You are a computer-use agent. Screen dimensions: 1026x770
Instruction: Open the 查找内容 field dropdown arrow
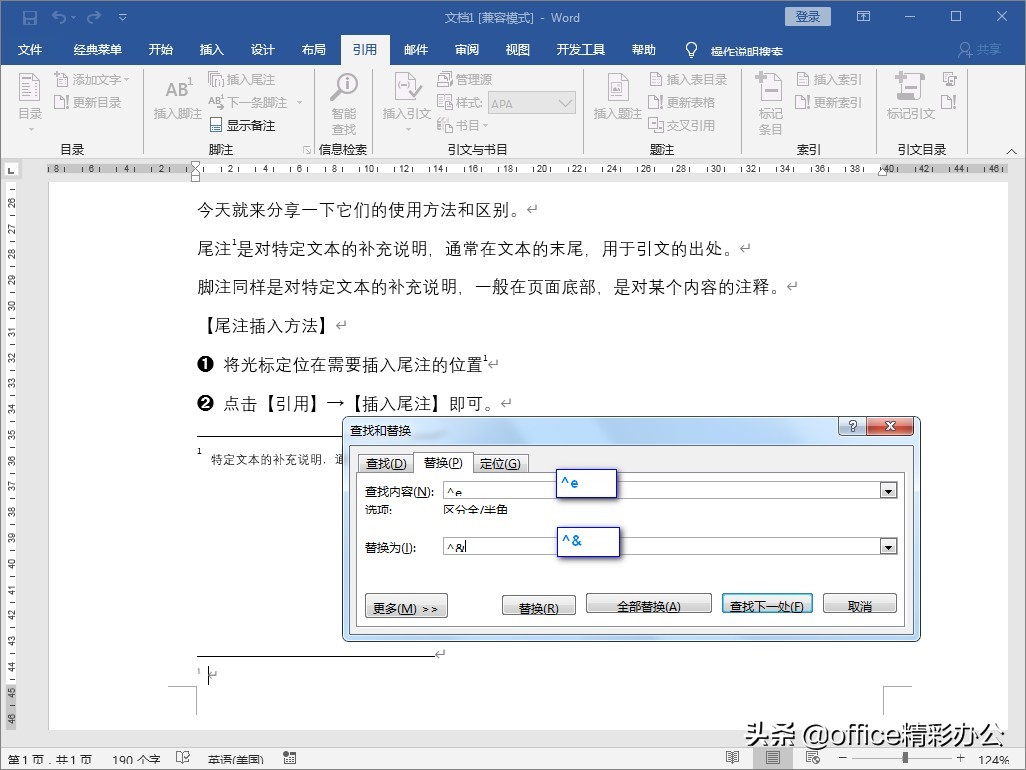tap(888, 491)
